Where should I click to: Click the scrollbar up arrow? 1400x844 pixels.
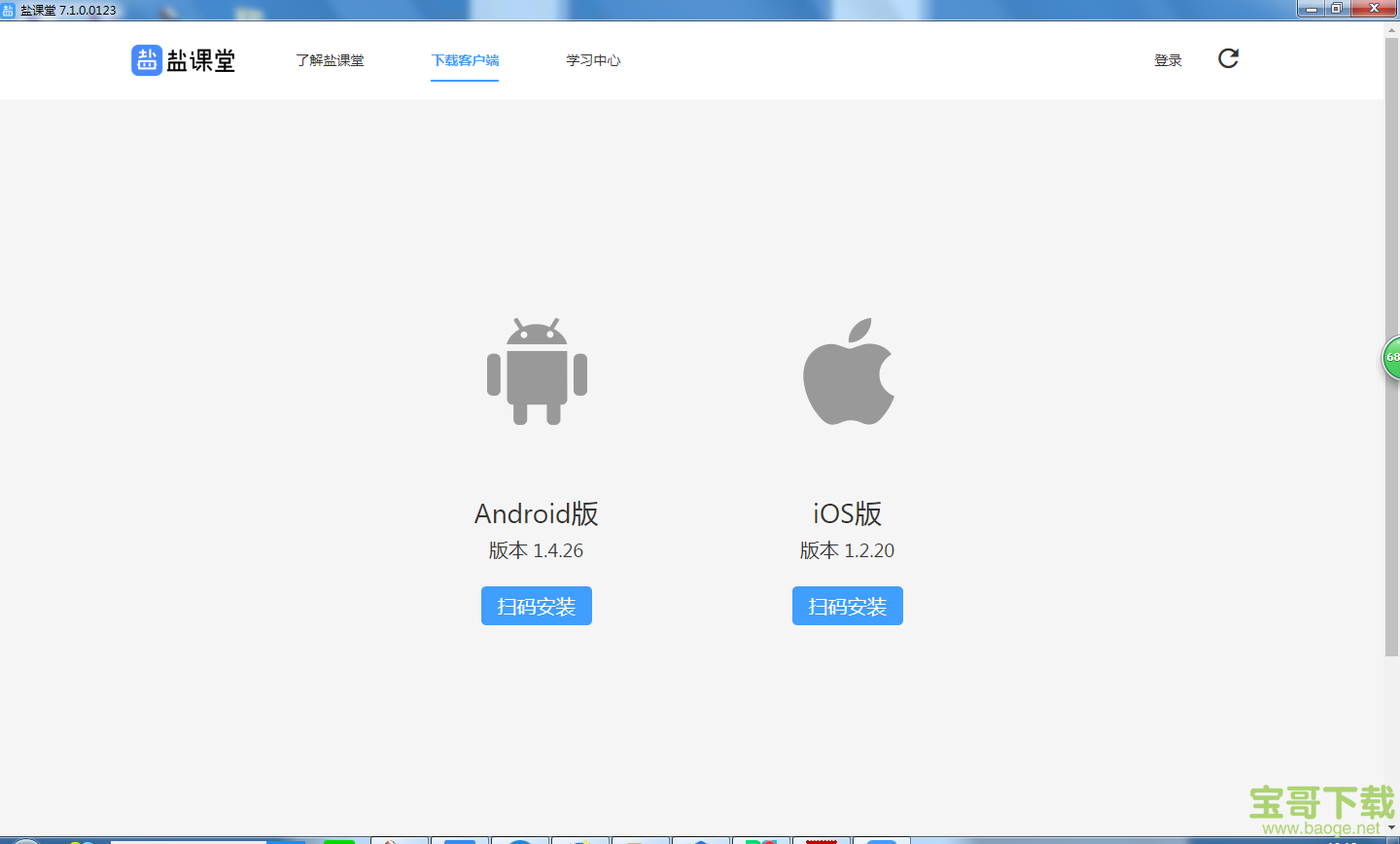[1391, 30]
